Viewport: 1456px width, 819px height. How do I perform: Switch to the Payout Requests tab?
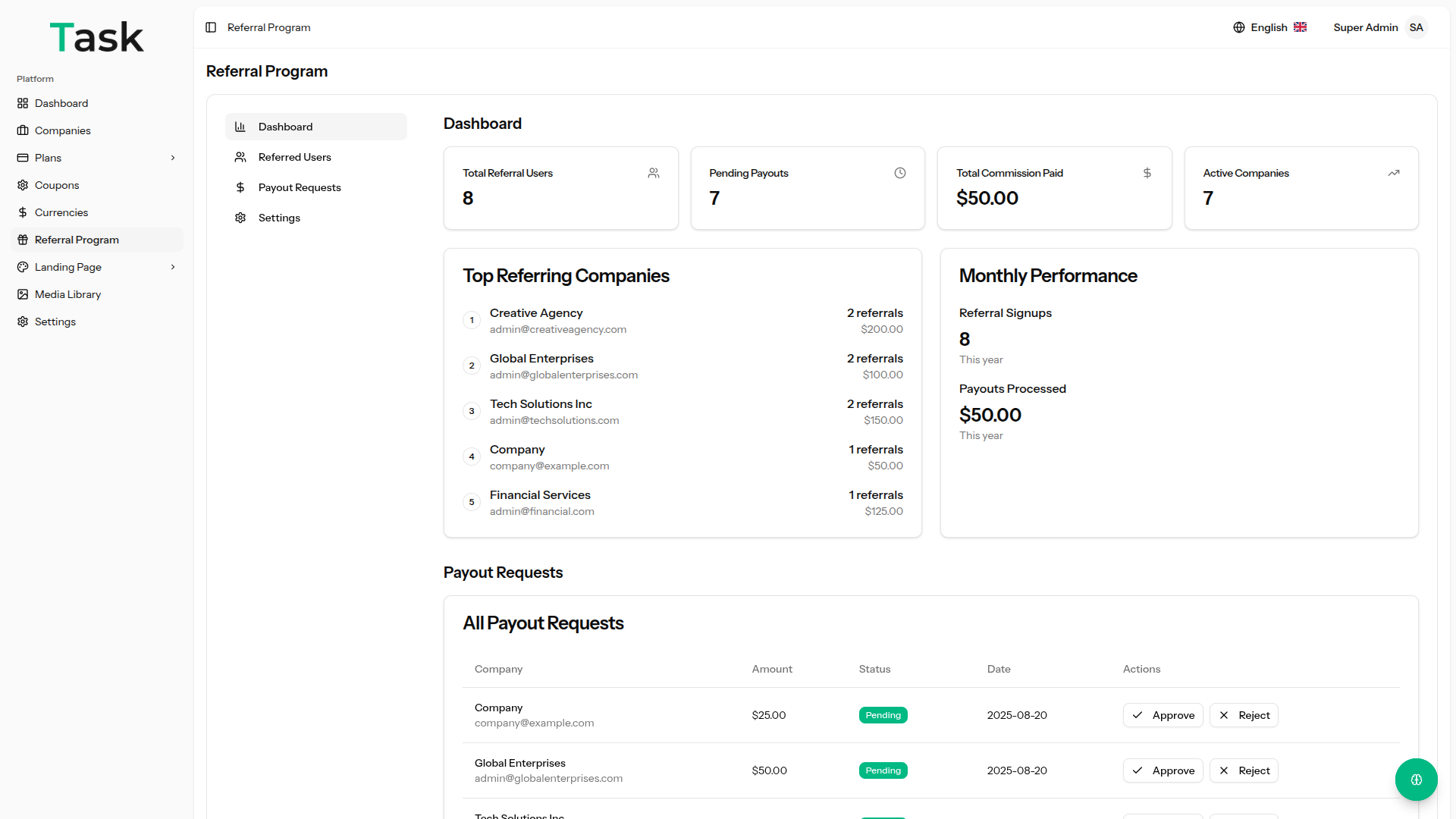[300, 187]
